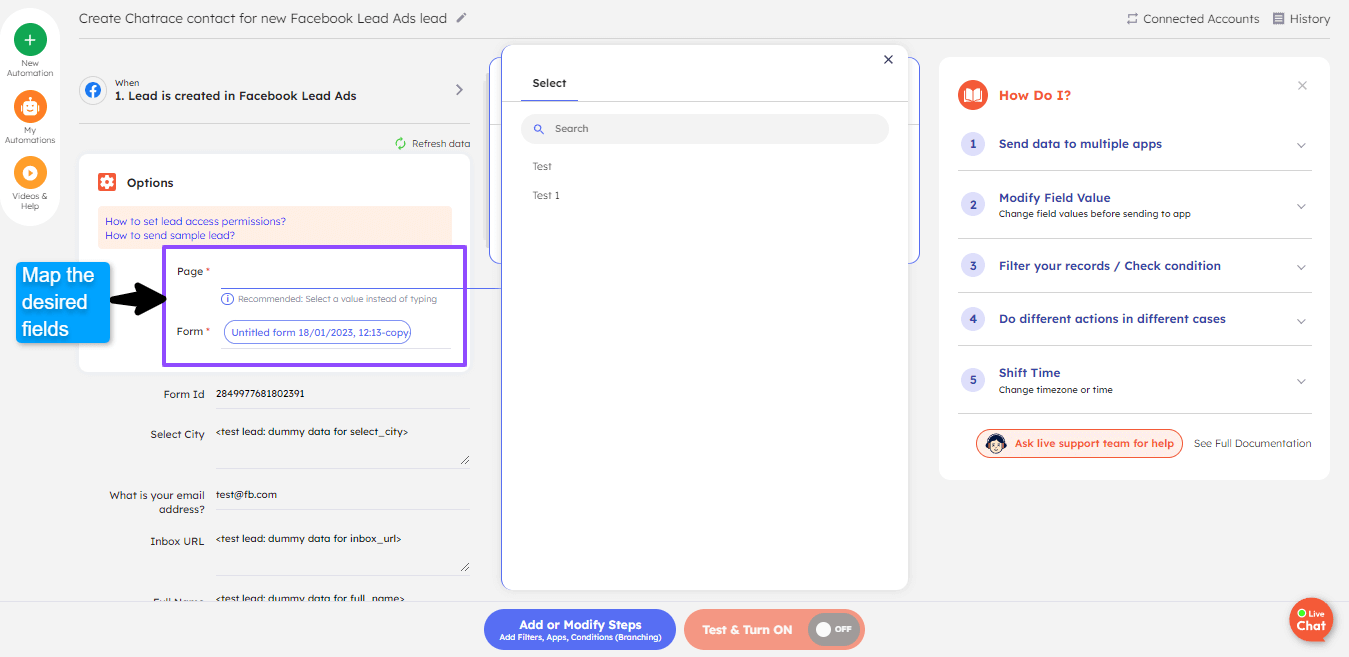Click the puzzle-piece Options icon
The width and height of the screenshot is (1349, 657).
[107, 182]
